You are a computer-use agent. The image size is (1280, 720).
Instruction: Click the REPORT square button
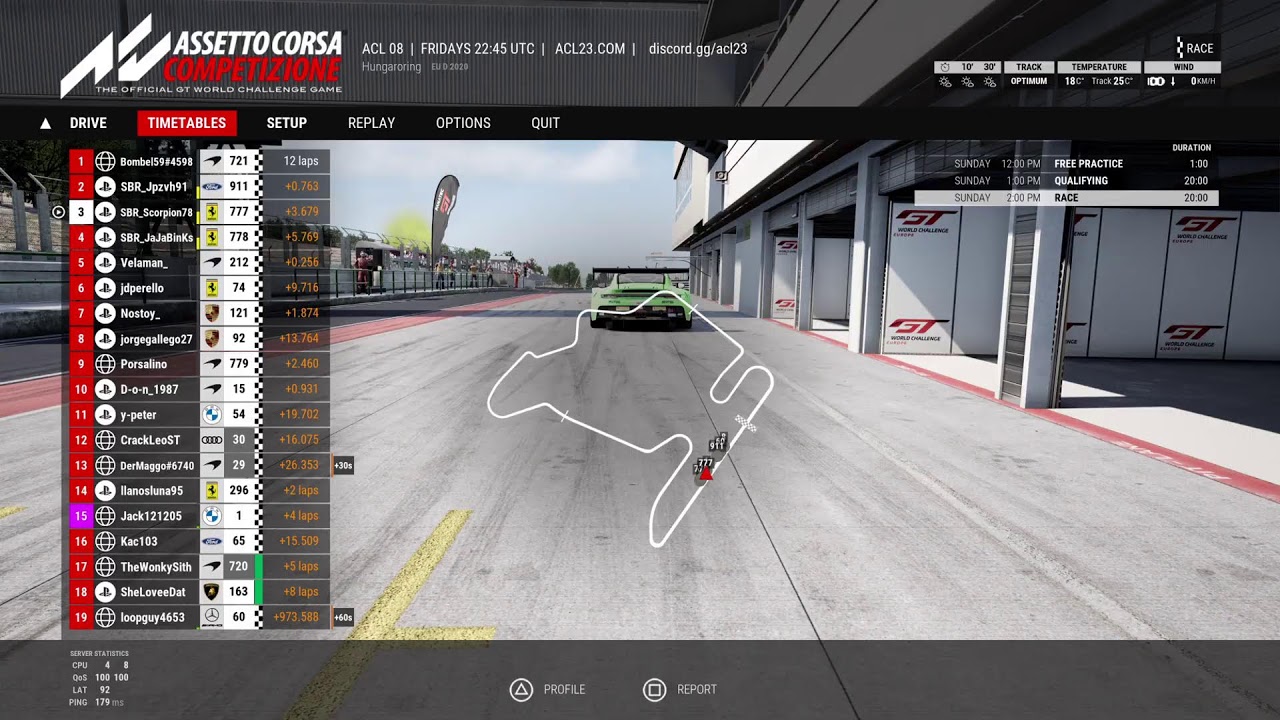coord(654,689)
